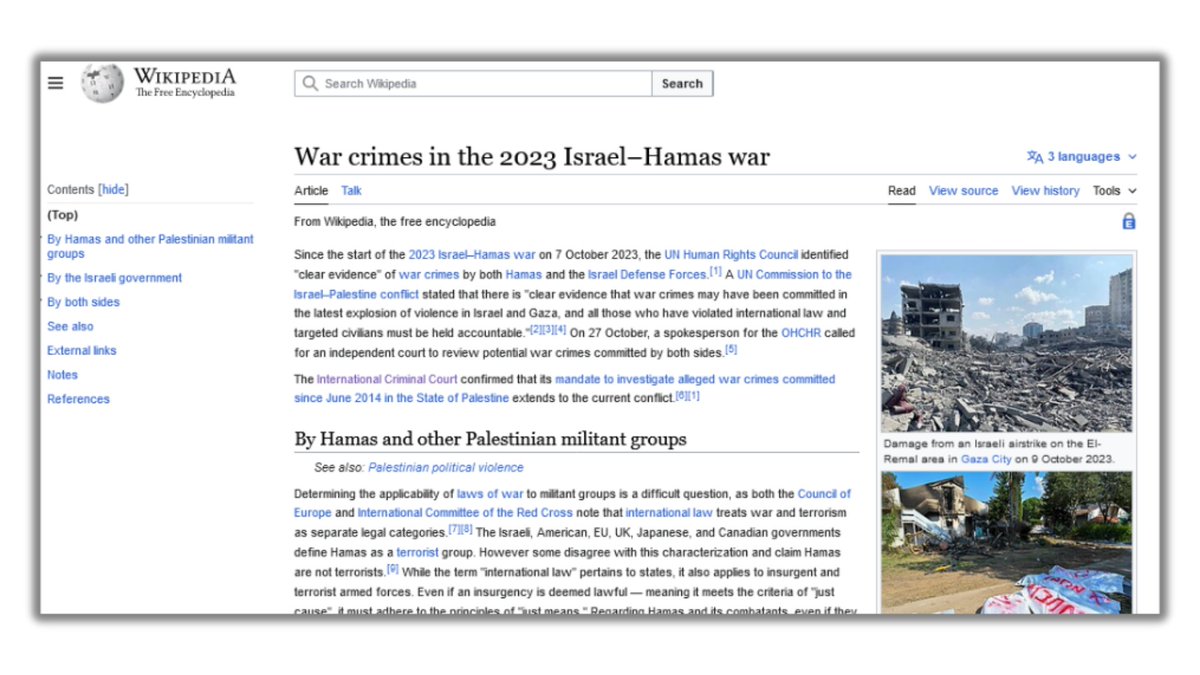This screenshot has height=675, width=1200.
Task: Click the Wikipedia globe logo
Action: click(102, 83)
